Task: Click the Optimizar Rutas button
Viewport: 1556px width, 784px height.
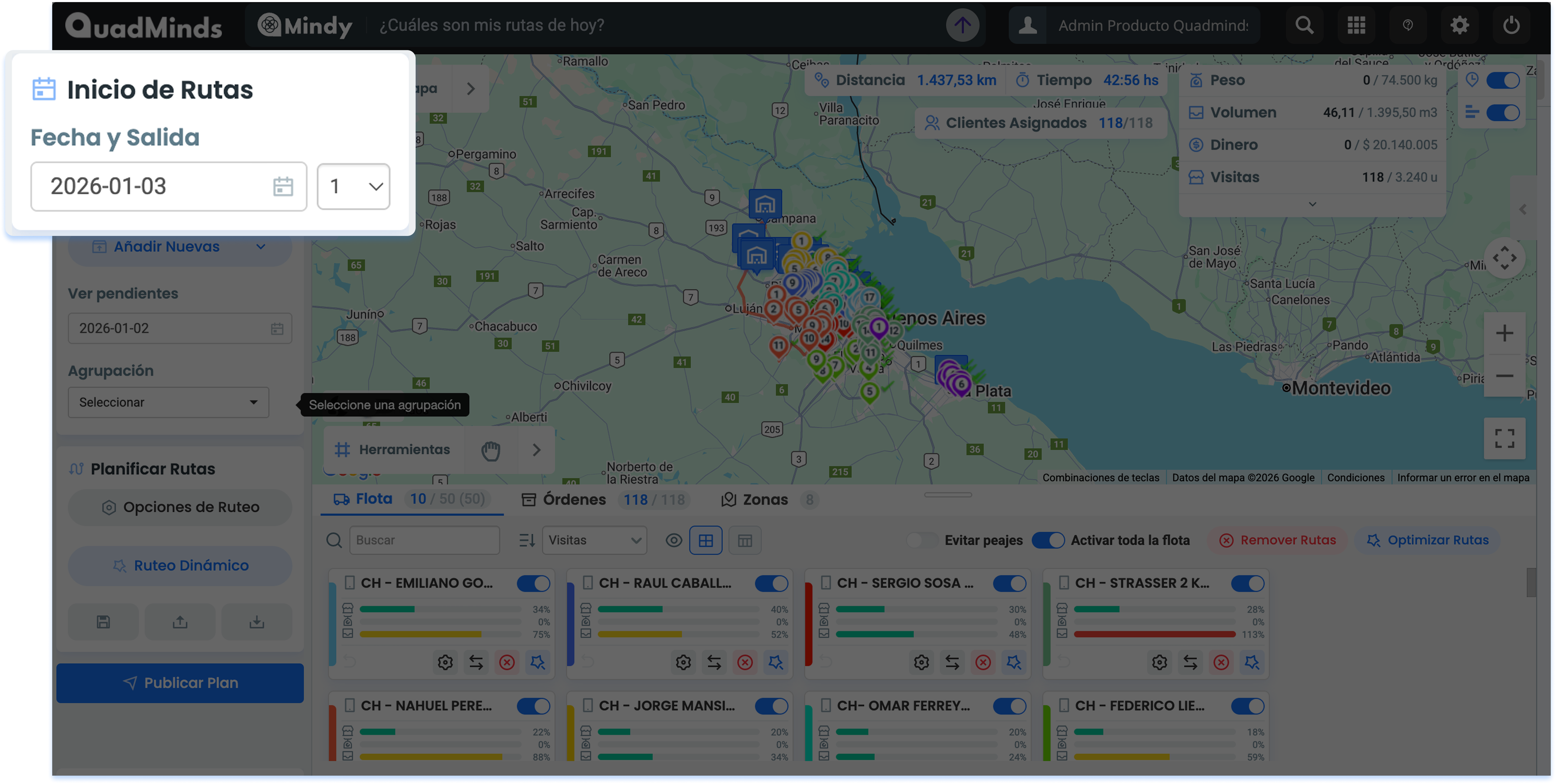Action: [x=1429, y=541]
